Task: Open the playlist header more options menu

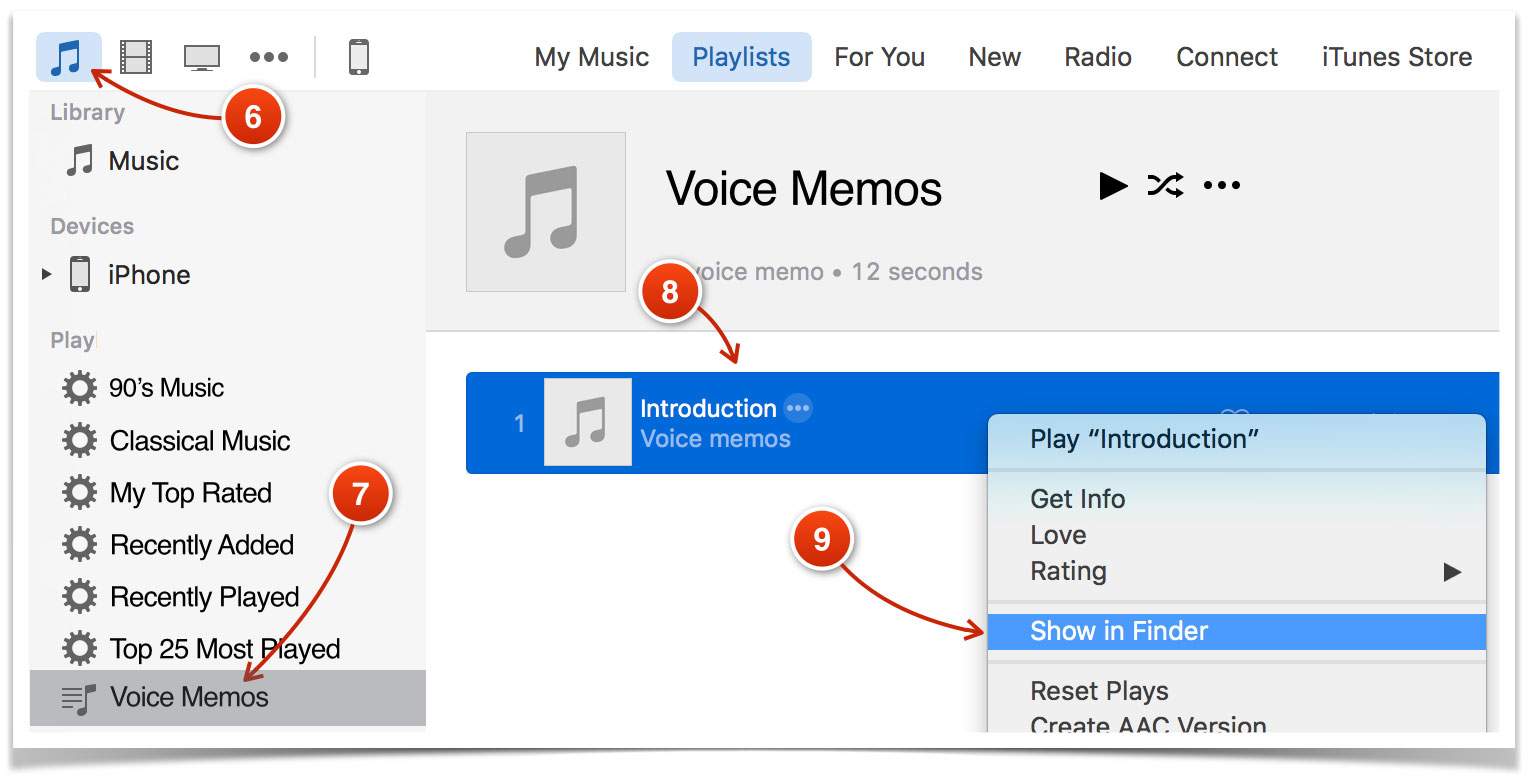Action: (x=1222, y=186)
